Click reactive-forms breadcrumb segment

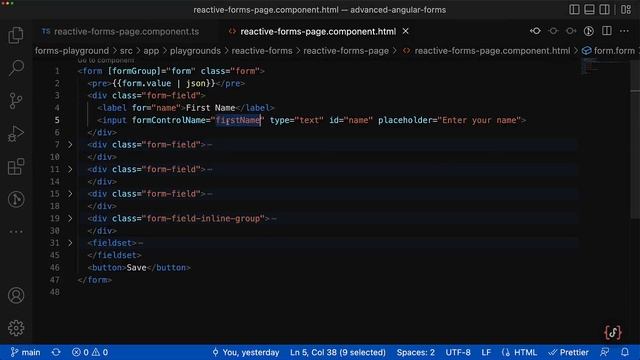(x=262, y=51)
